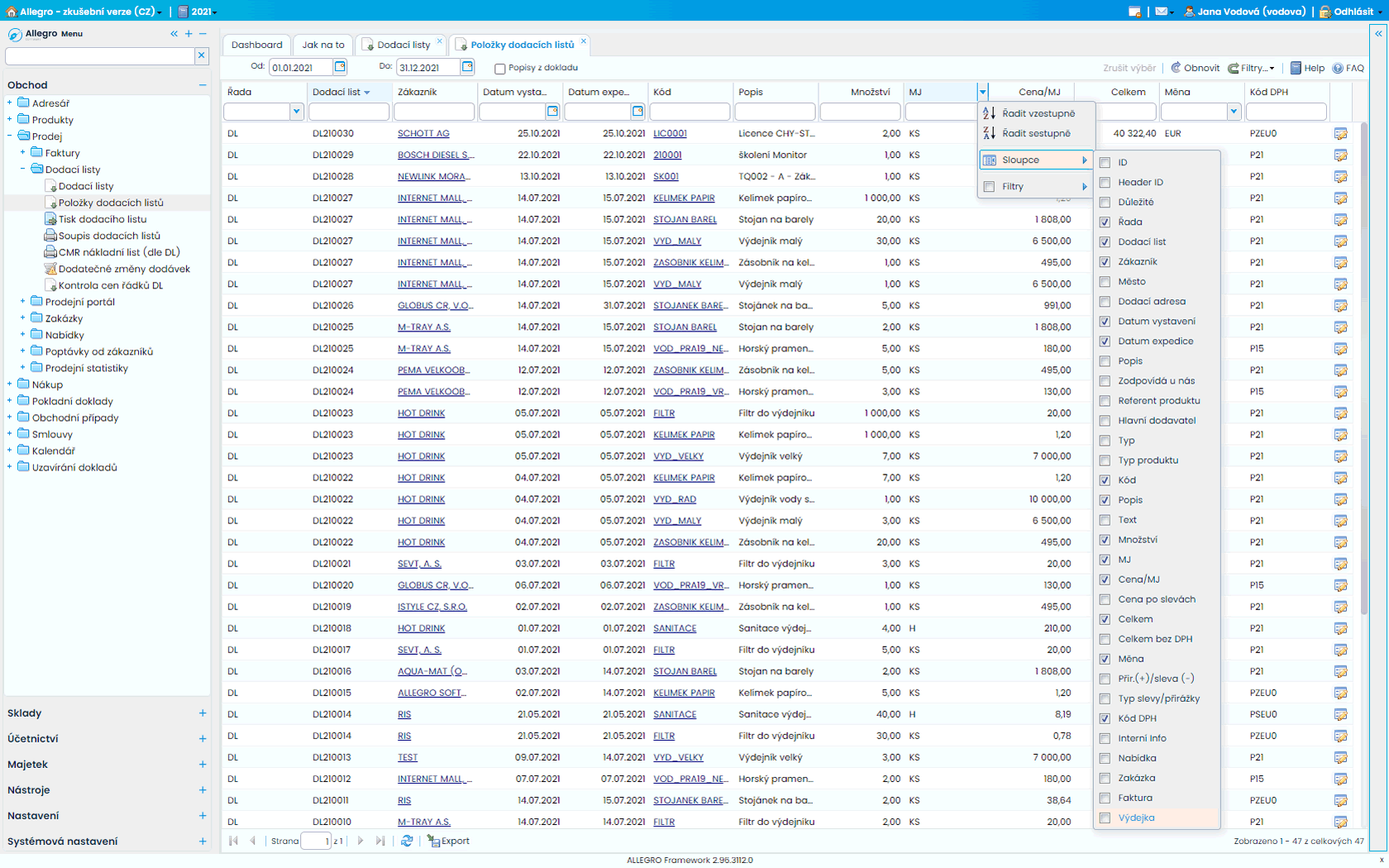Select Řadit sestupně menu item
The image size is (1389, 868).
pyautogui.click(x=1037, y=133)
